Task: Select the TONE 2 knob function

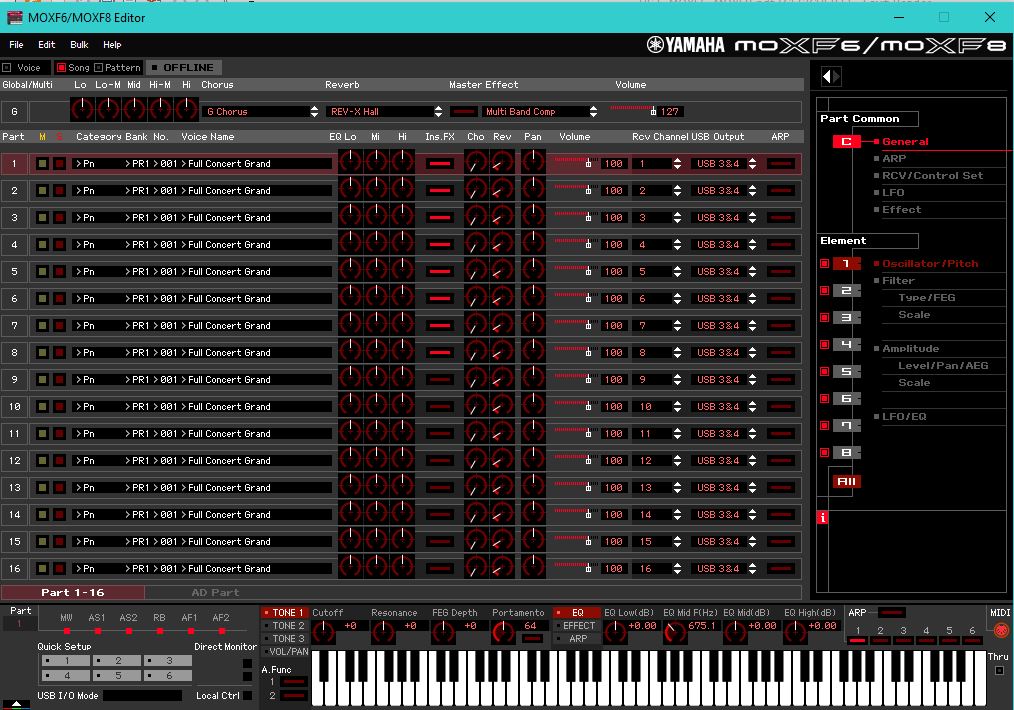Action: (x=283, y=625)
